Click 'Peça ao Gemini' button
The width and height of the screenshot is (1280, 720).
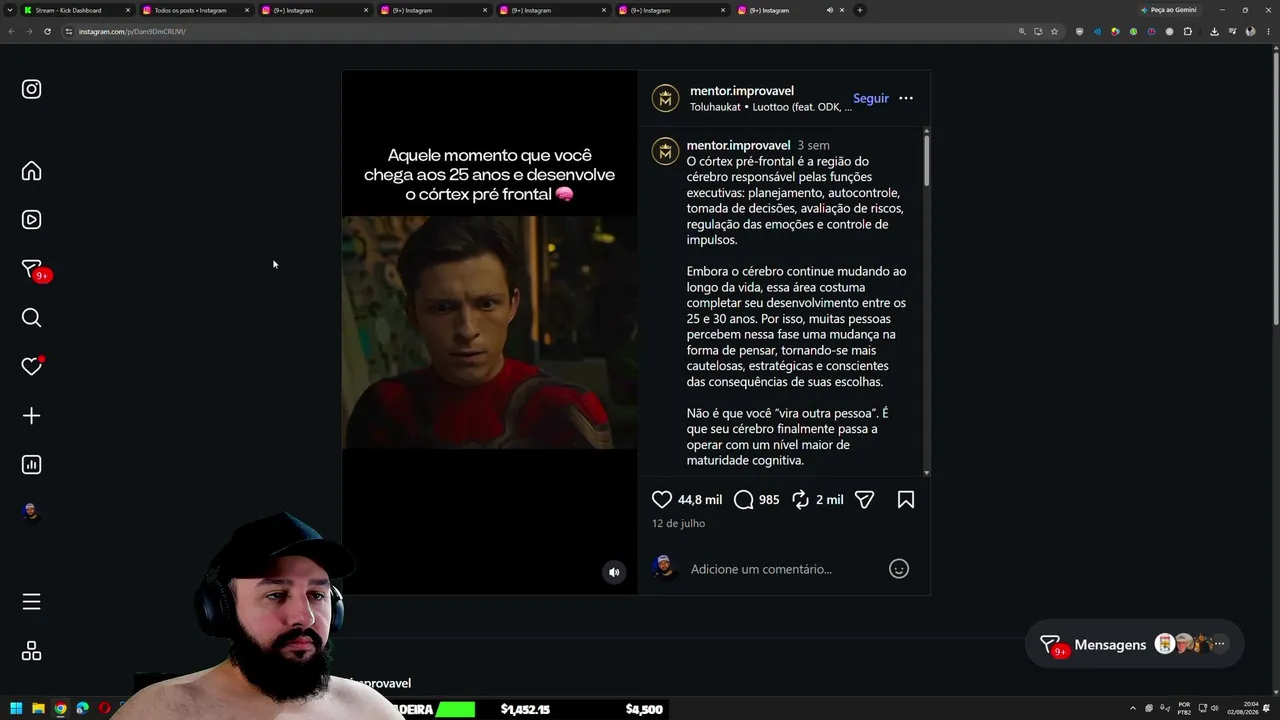1168,10
